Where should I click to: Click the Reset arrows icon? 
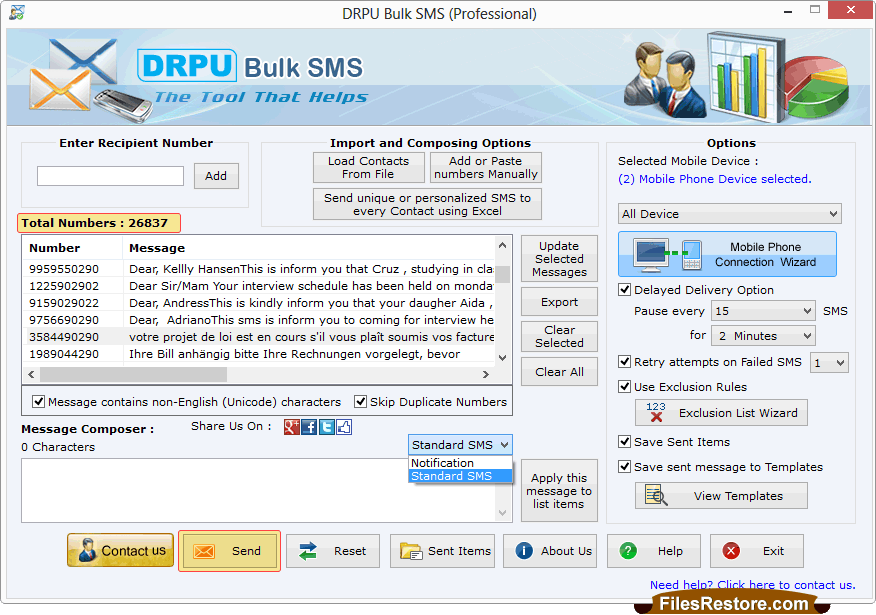(308, 551)
